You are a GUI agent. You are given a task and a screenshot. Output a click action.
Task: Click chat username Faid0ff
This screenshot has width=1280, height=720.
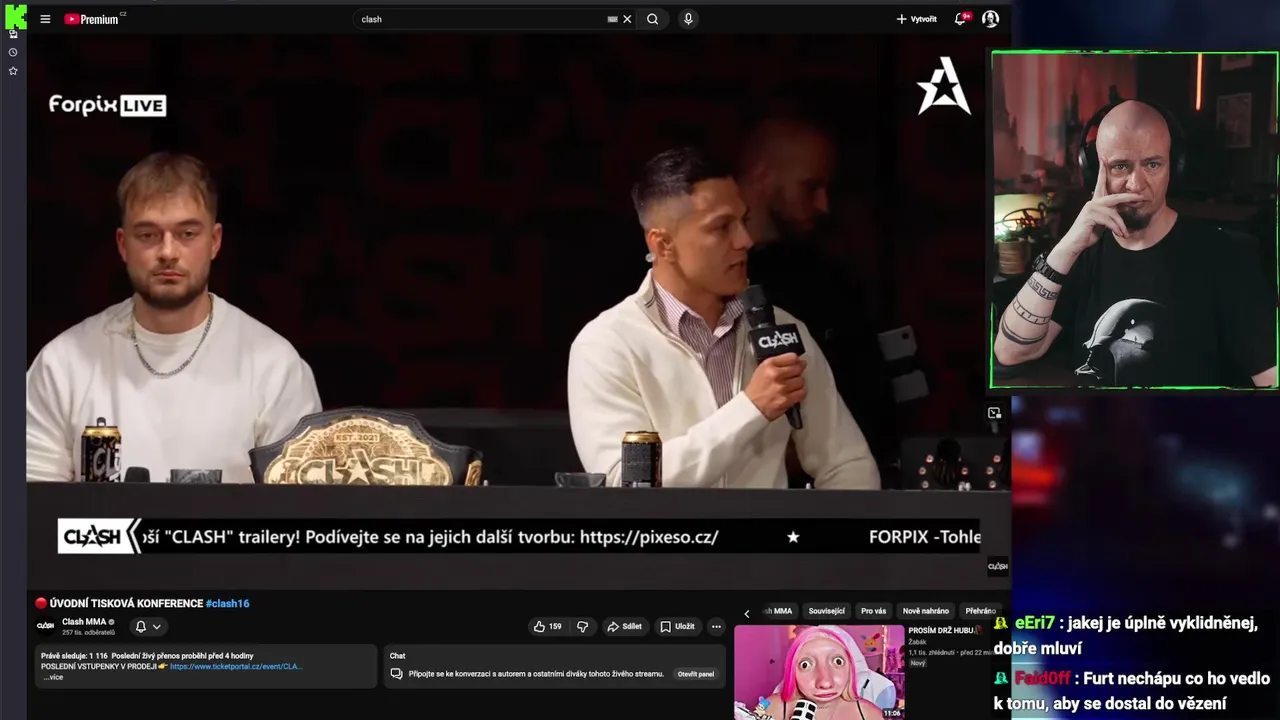pos(1043,679)
